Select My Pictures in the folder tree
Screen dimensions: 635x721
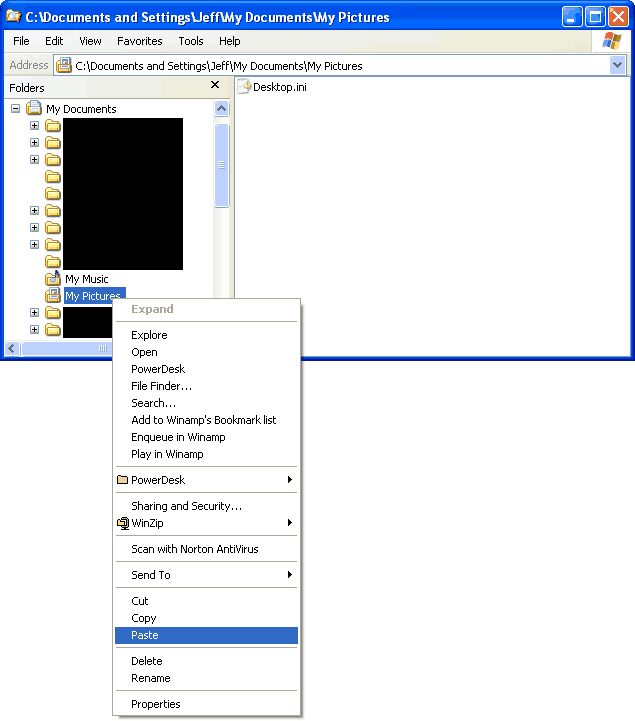pyautogui.click(x=94, y=296)
